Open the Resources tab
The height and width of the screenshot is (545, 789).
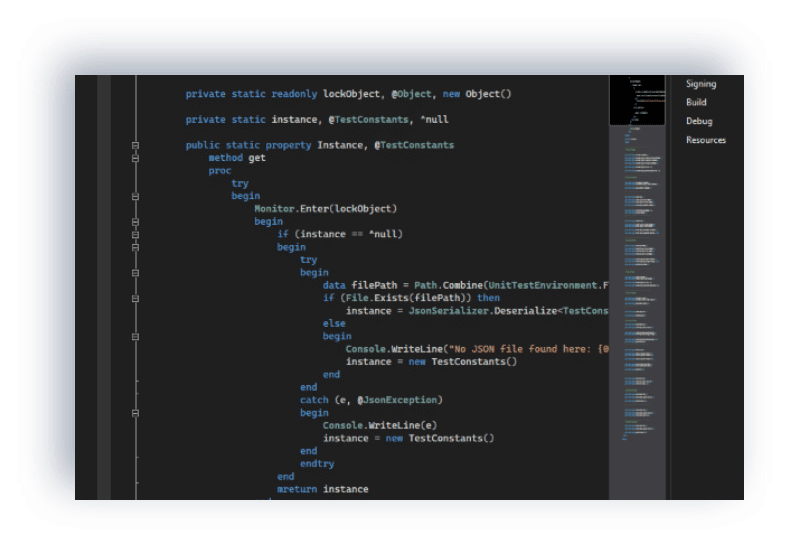(706, 140)
